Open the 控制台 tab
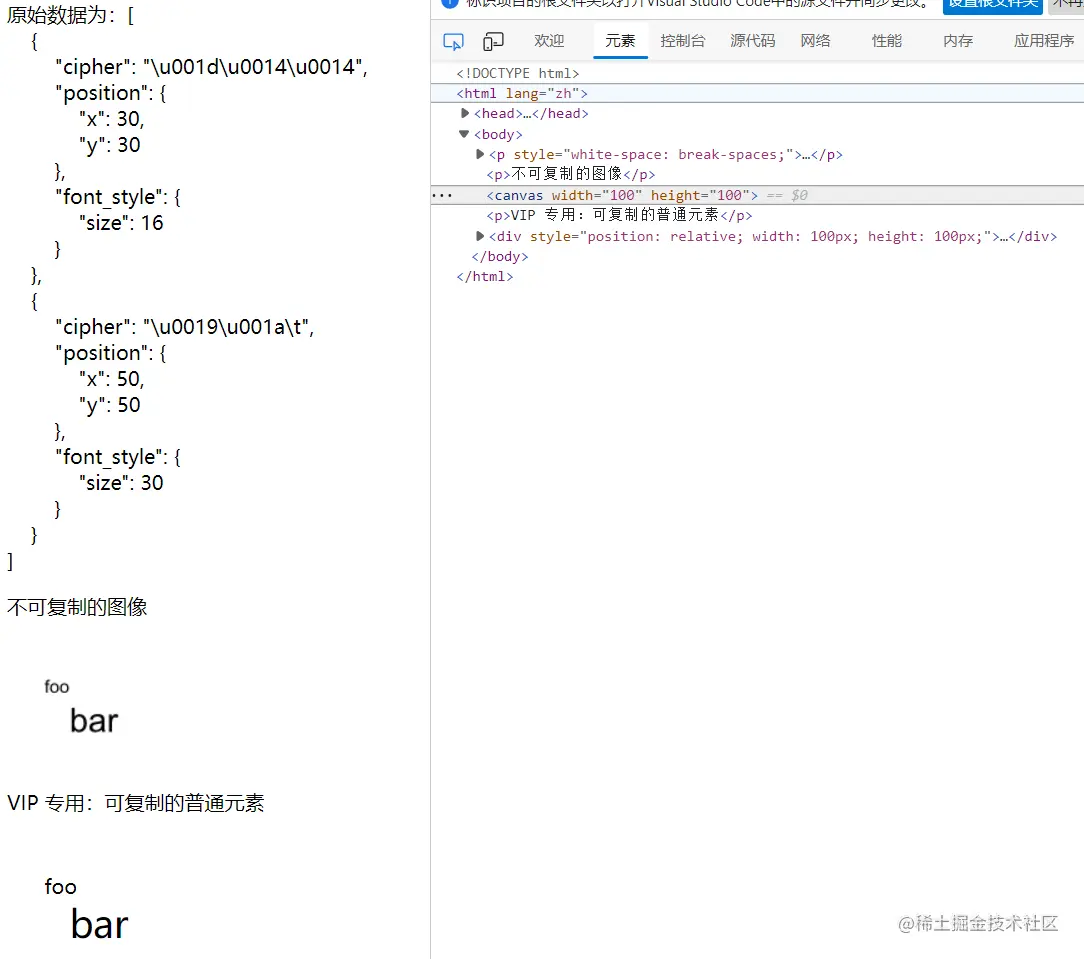The height and width of the screenshot is (959, 1084). coord(682,41)
